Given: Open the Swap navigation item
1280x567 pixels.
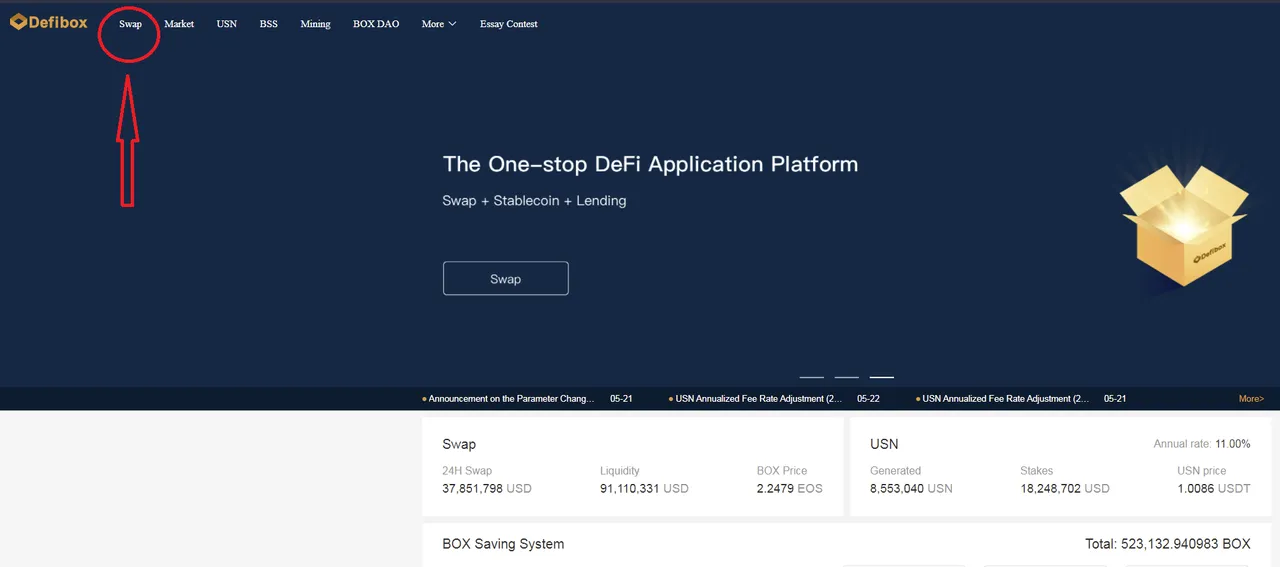Looking at the screenshot, I should 130,24.
